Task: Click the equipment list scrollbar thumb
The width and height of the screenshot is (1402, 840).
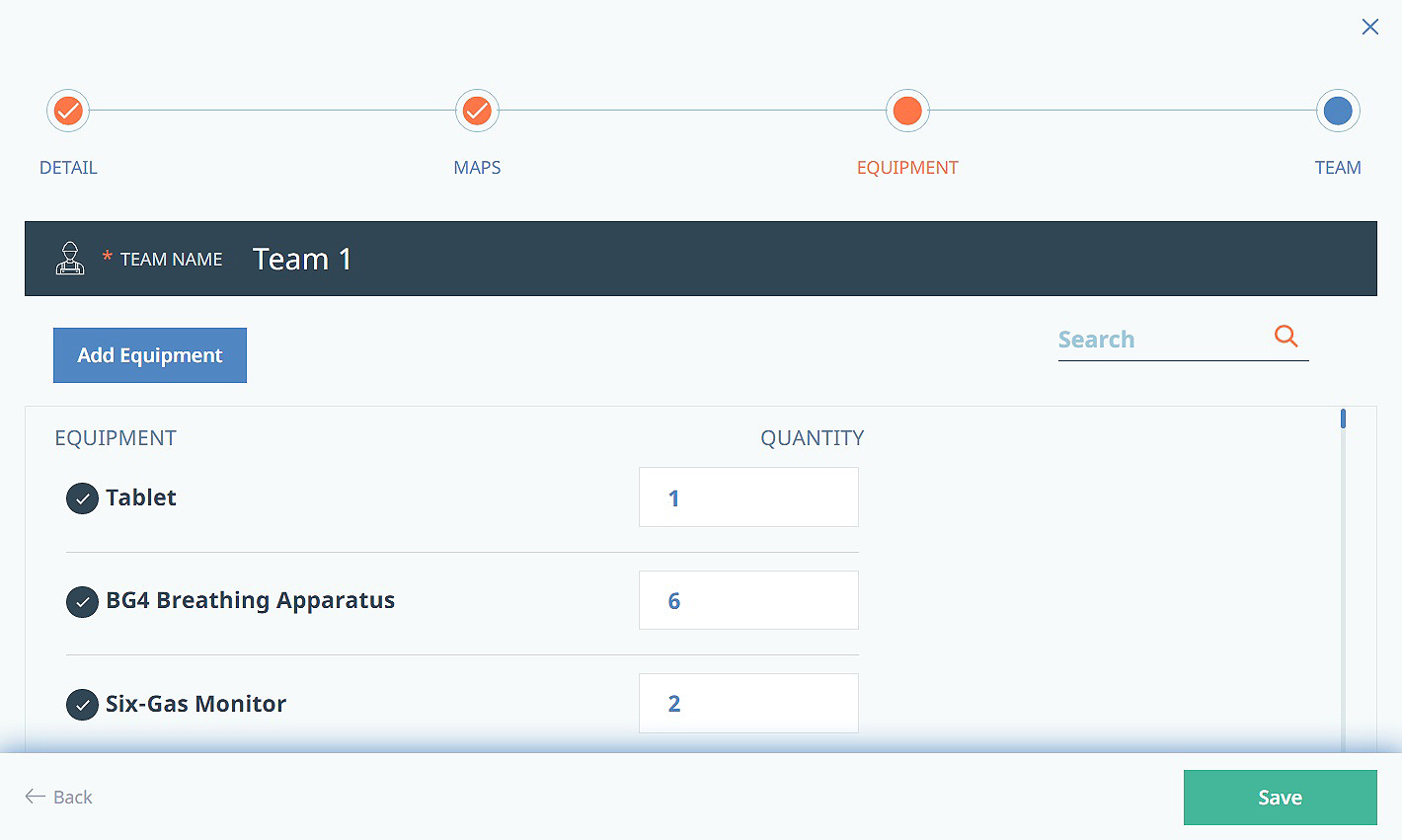Action: pos(1343,419)
